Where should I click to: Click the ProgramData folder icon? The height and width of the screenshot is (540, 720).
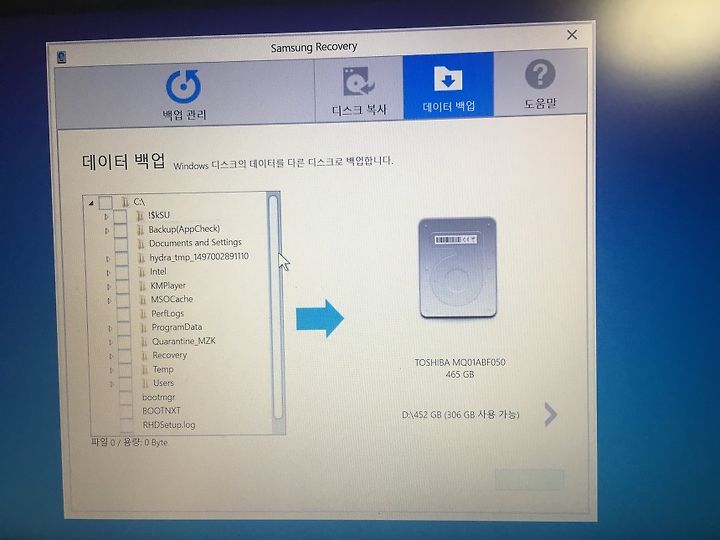pos(144,328)
